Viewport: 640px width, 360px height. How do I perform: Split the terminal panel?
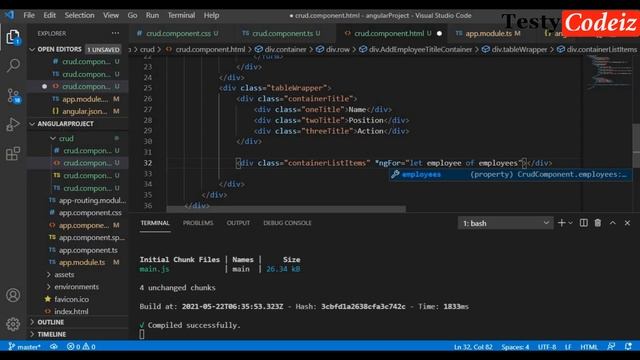coord(584,223)
